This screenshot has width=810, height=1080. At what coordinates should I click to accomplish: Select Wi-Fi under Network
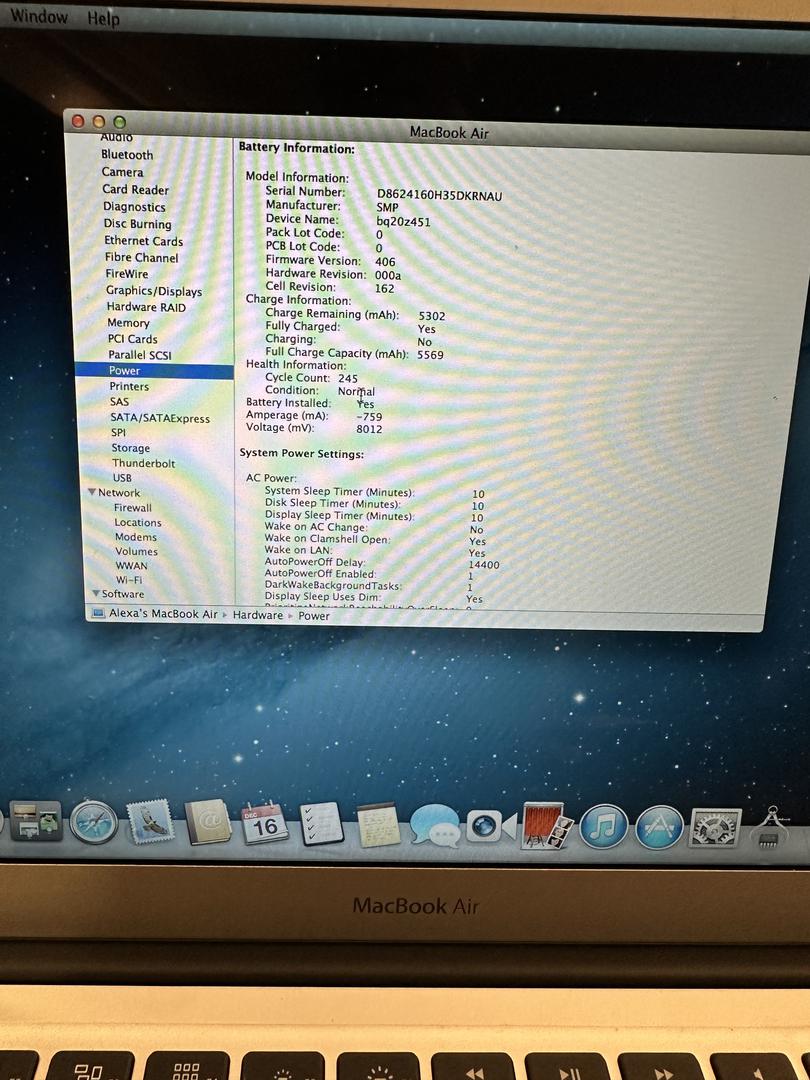[129, 580]
